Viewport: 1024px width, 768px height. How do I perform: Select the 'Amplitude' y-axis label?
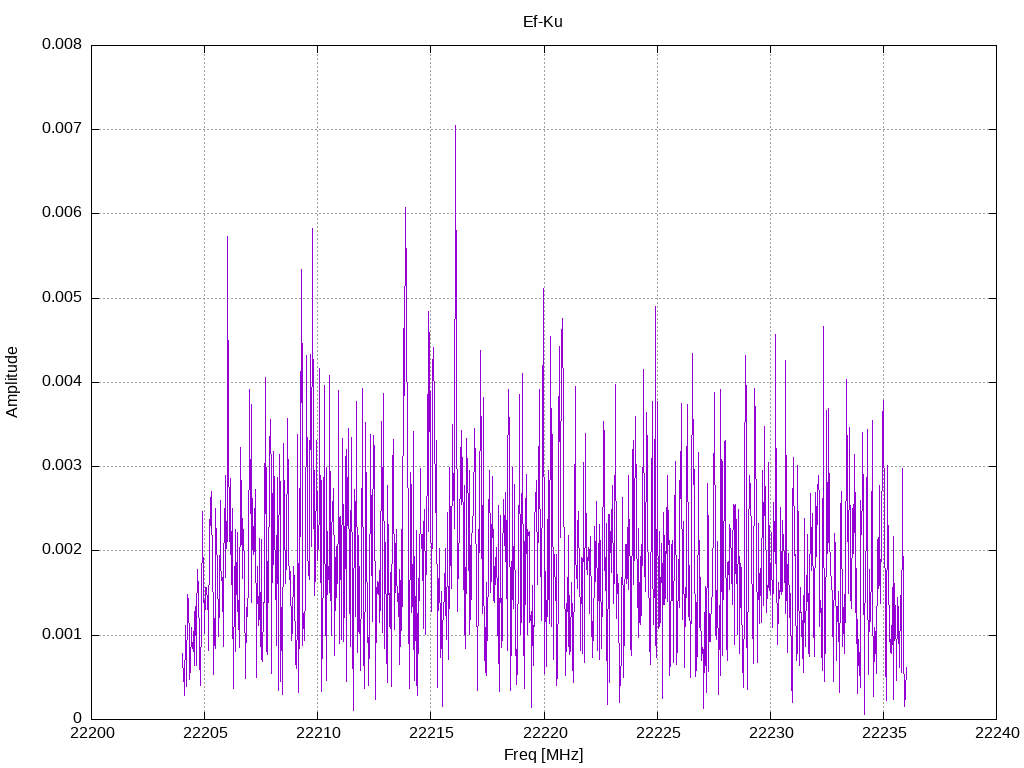[x=12, y=382]
